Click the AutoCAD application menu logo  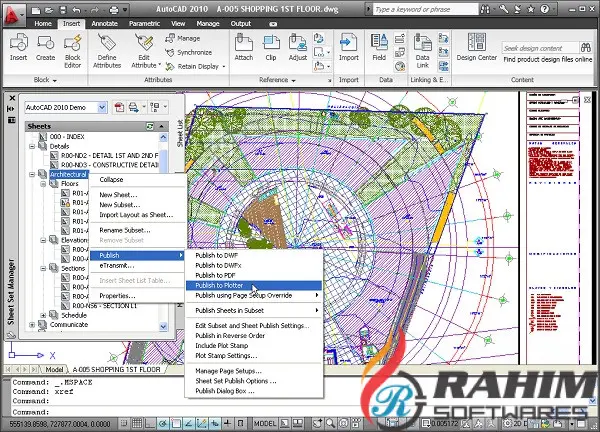click(x=12, y=15)
